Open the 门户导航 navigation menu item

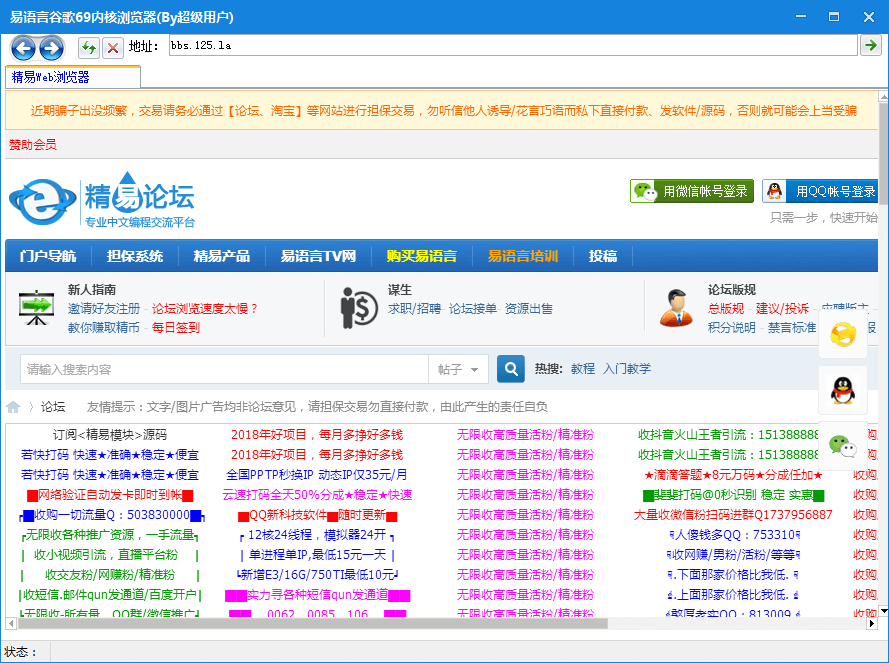coord(48,256)
